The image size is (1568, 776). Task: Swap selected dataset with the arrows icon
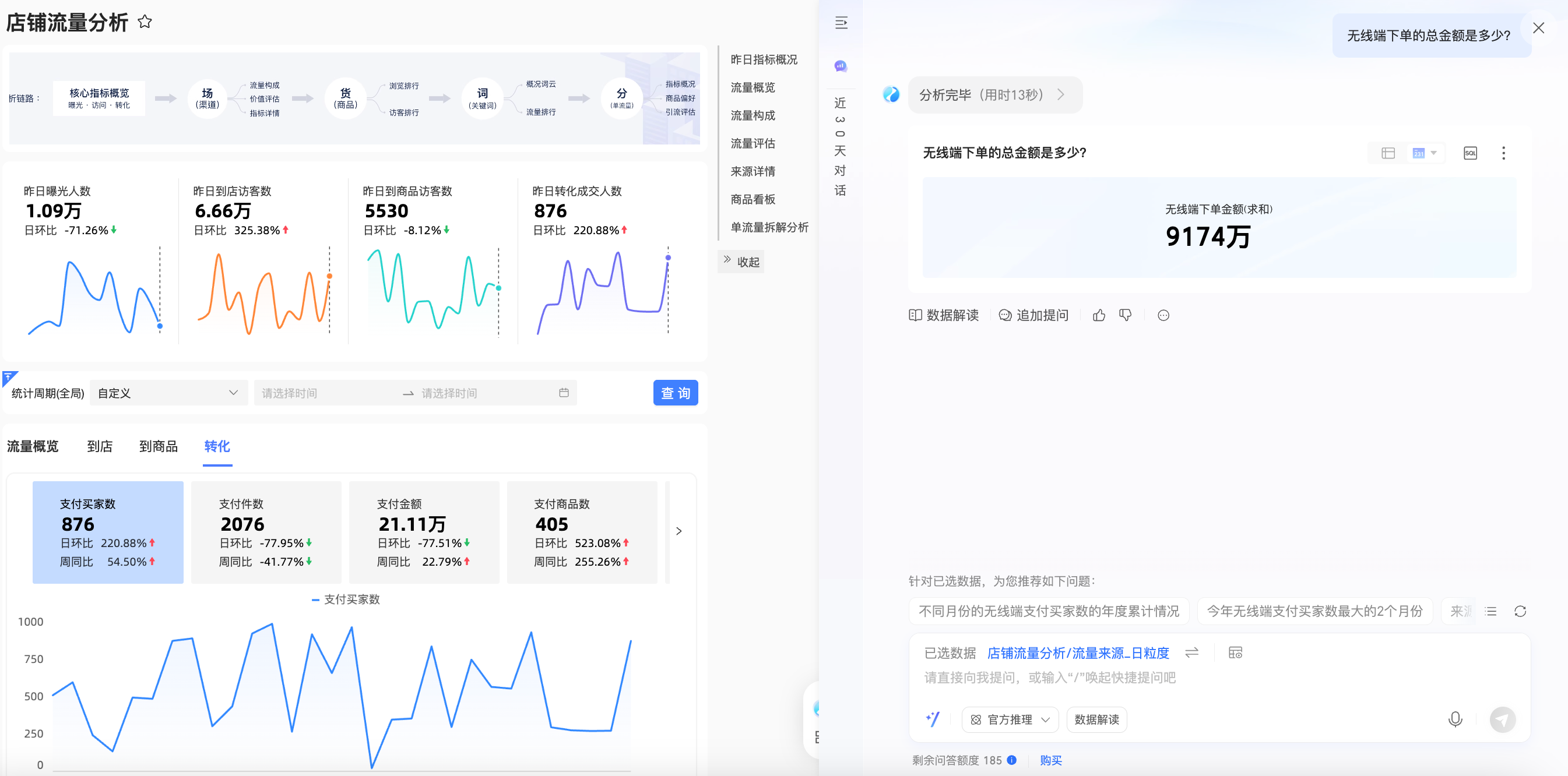[x=1191, y=652]
